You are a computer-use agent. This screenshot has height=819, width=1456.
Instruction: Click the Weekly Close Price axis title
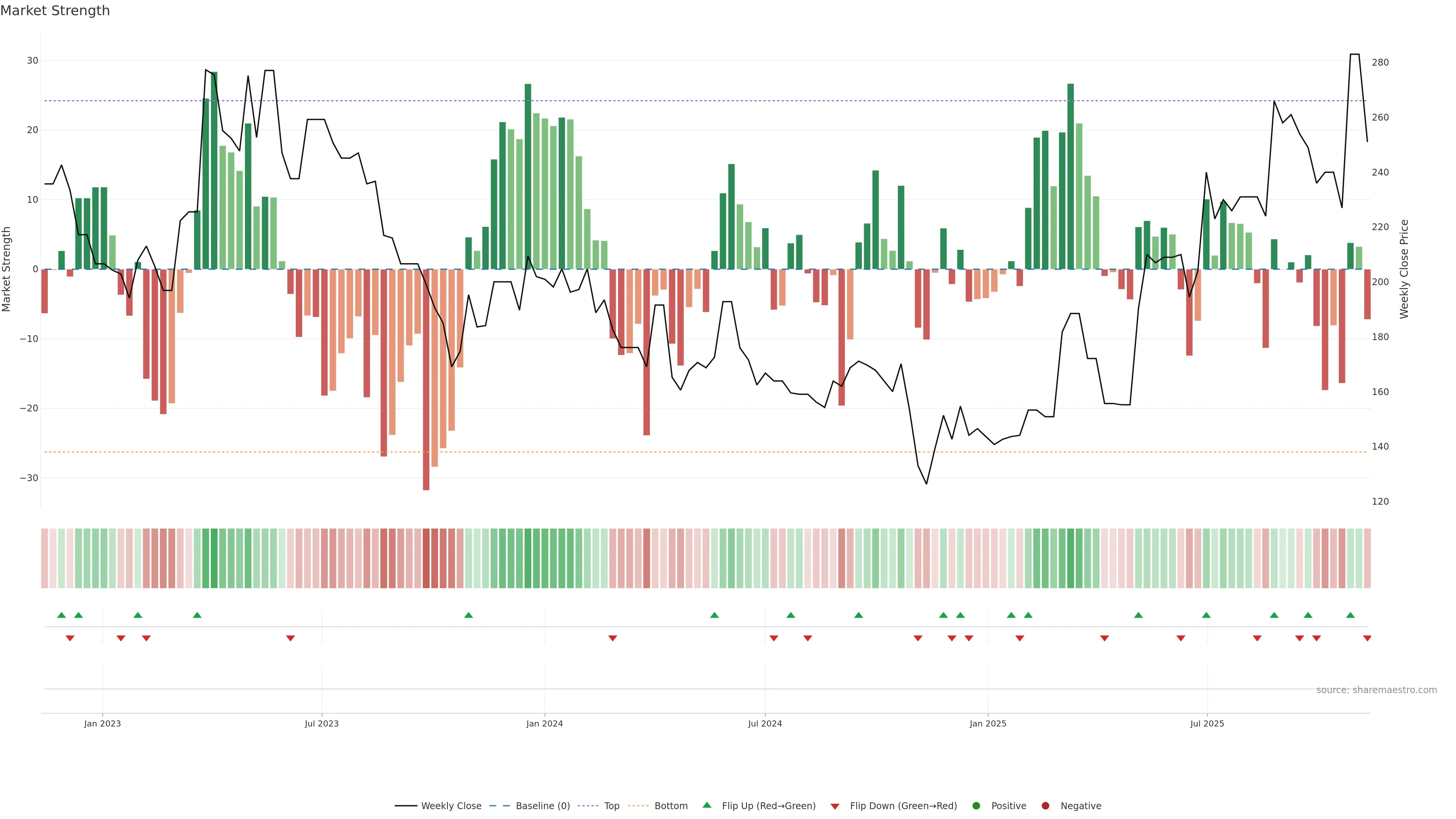(x=1404, y=269)
